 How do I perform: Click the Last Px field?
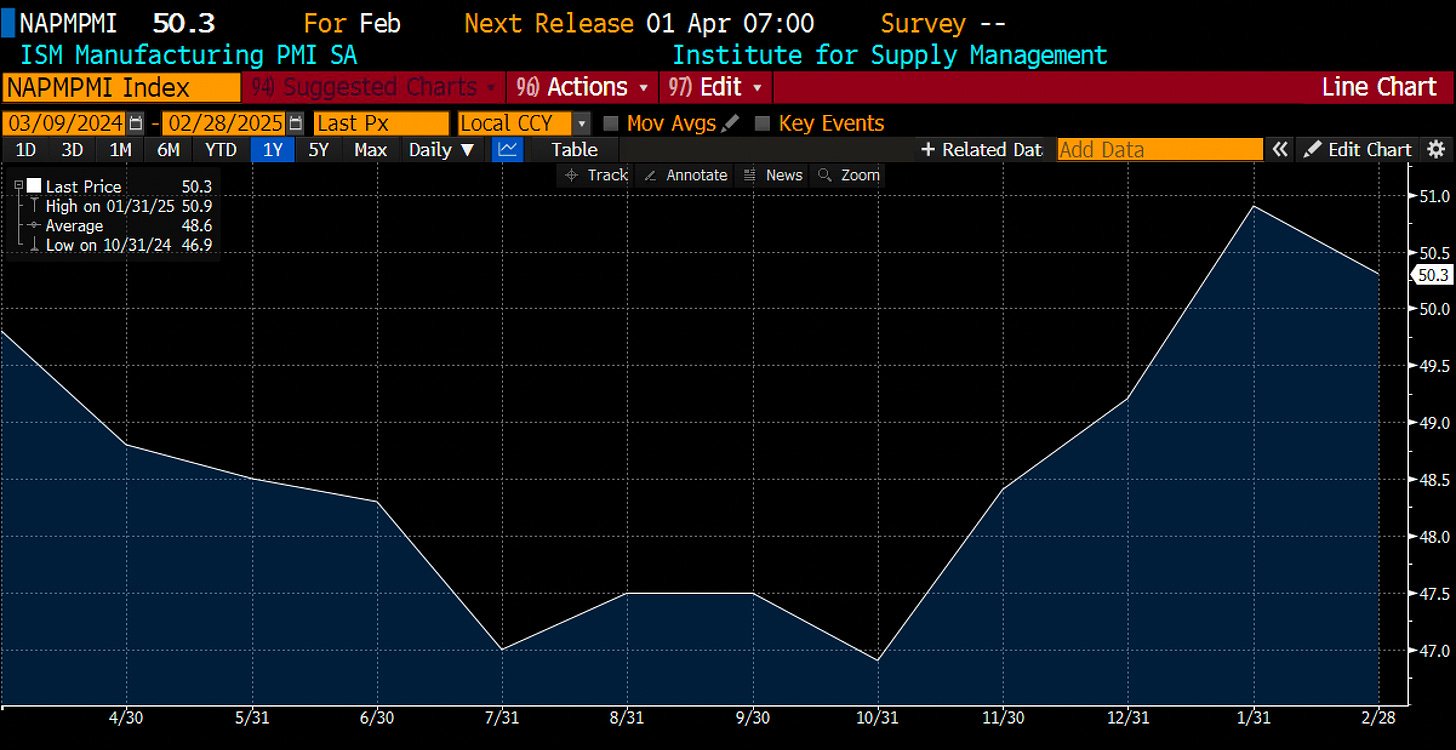tap(381, 124)
